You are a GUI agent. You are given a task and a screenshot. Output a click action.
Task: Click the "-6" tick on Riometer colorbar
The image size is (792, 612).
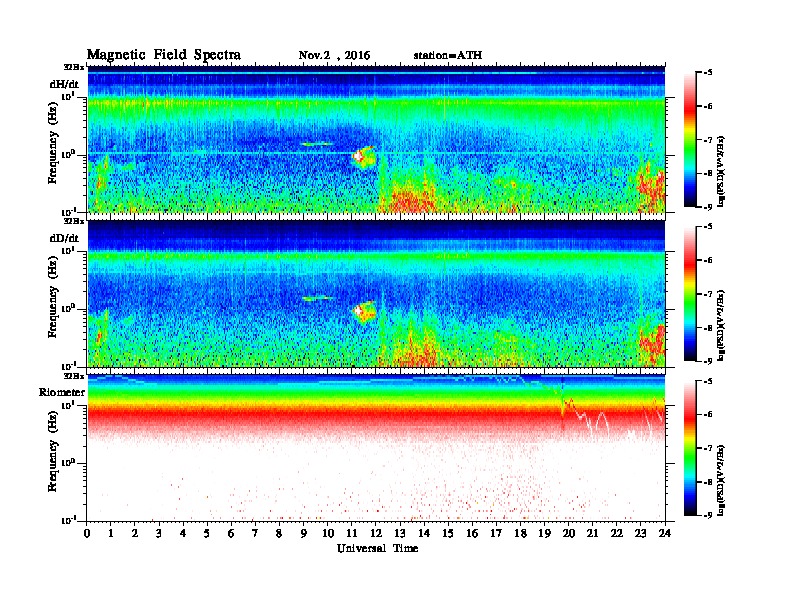[708, 415]
